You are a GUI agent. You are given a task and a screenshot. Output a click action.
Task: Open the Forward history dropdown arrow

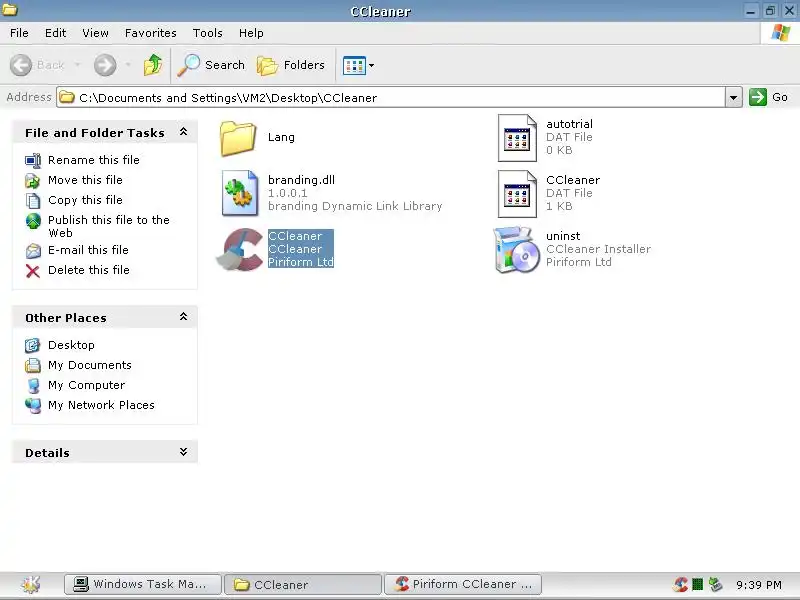pyautogui.click(x=128, y=65)
